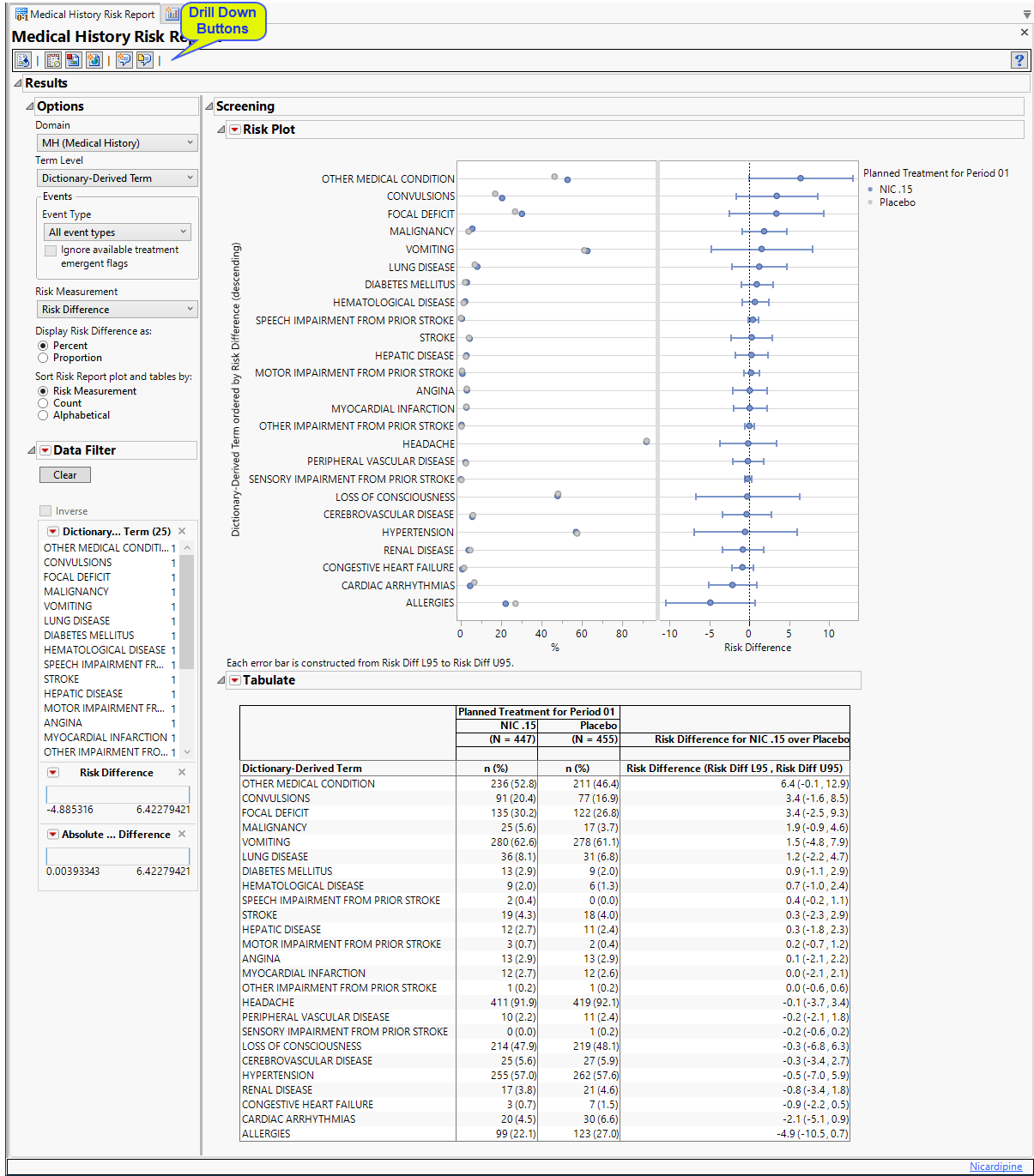Screen dimensions: 1034x1176
Task: Click the globe drill down toolbar icon
Action: 94,60
